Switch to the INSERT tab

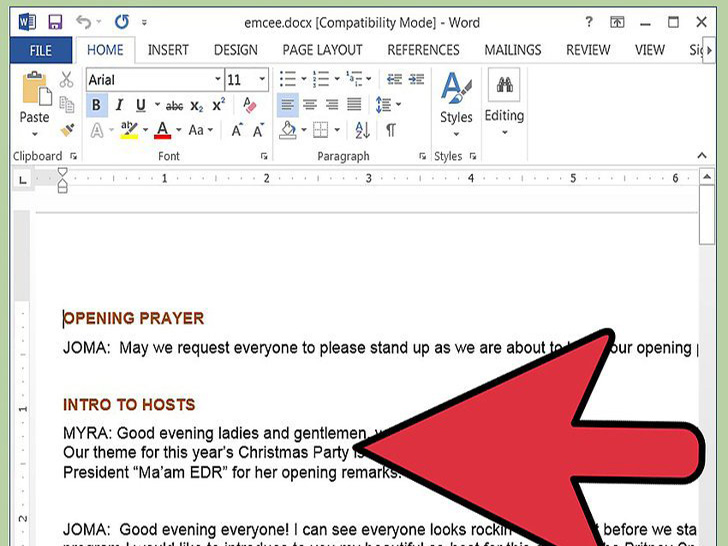tap(168, 50)
